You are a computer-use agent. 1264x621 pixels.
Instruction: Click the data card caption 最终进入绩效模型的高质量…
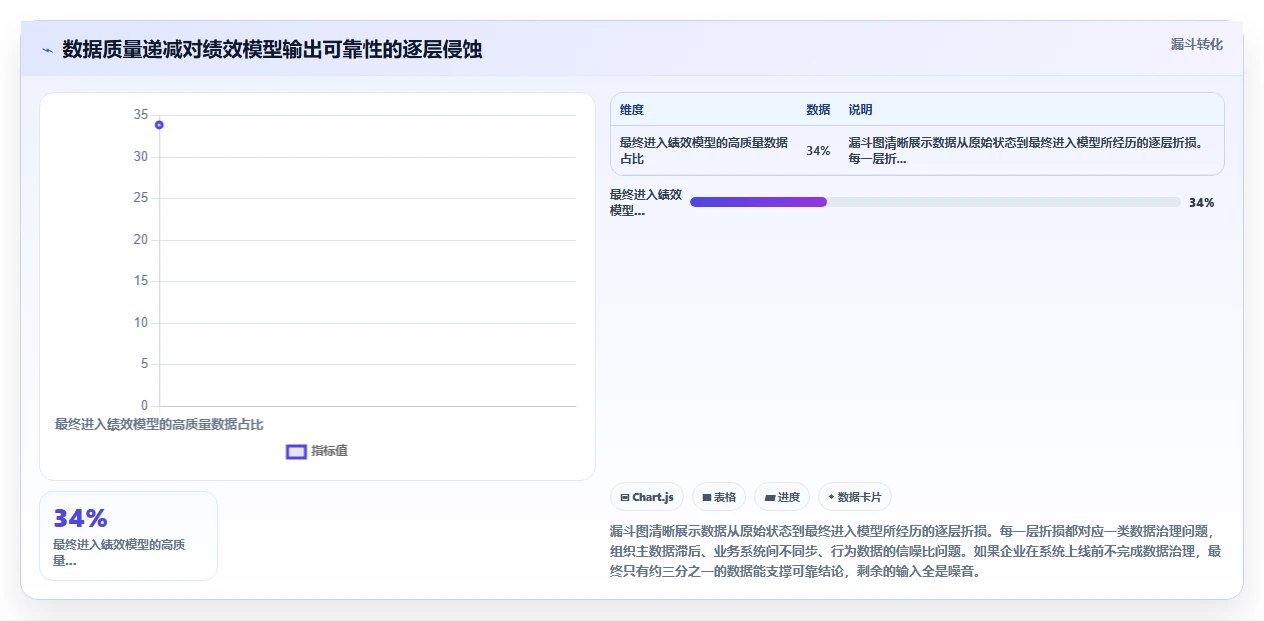click(119, 552)
